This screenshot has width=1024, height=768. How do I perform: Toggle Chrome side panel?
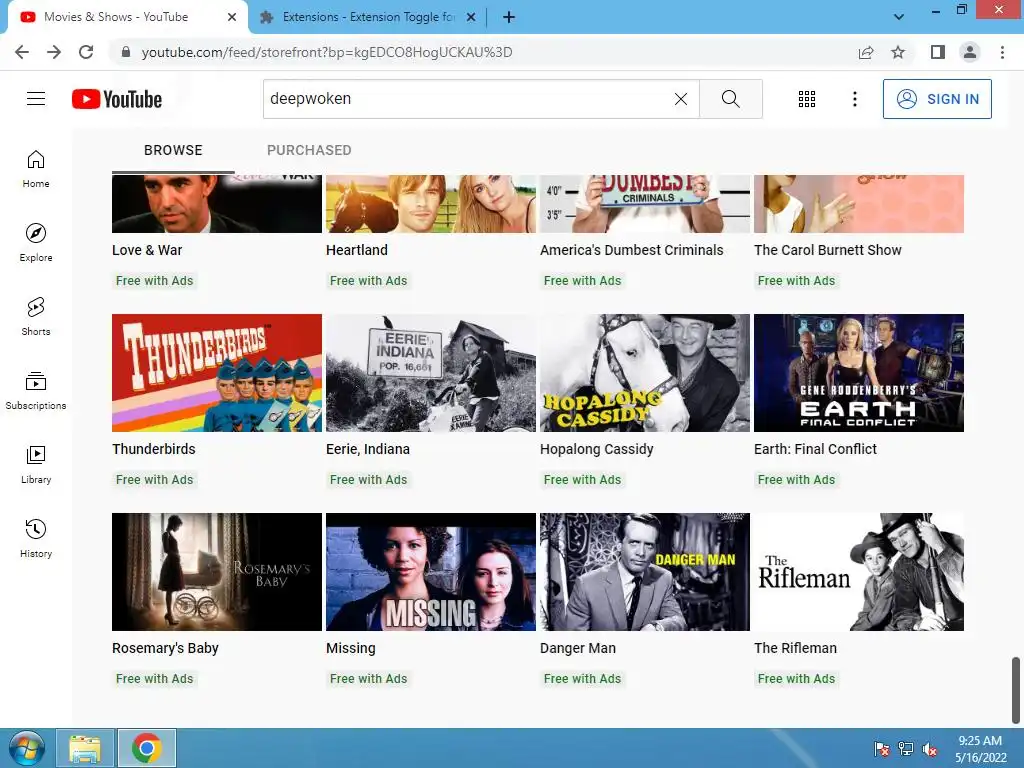[938, 52]
